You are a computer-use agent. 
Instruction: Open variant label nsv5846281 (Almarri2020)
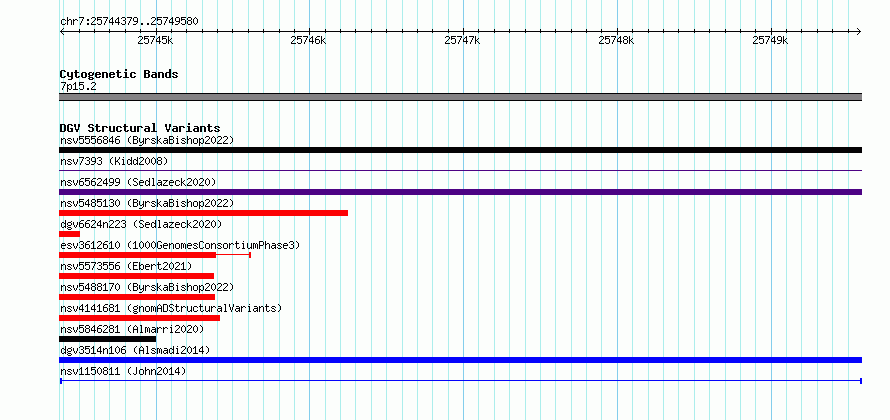(x=132, y=329)
